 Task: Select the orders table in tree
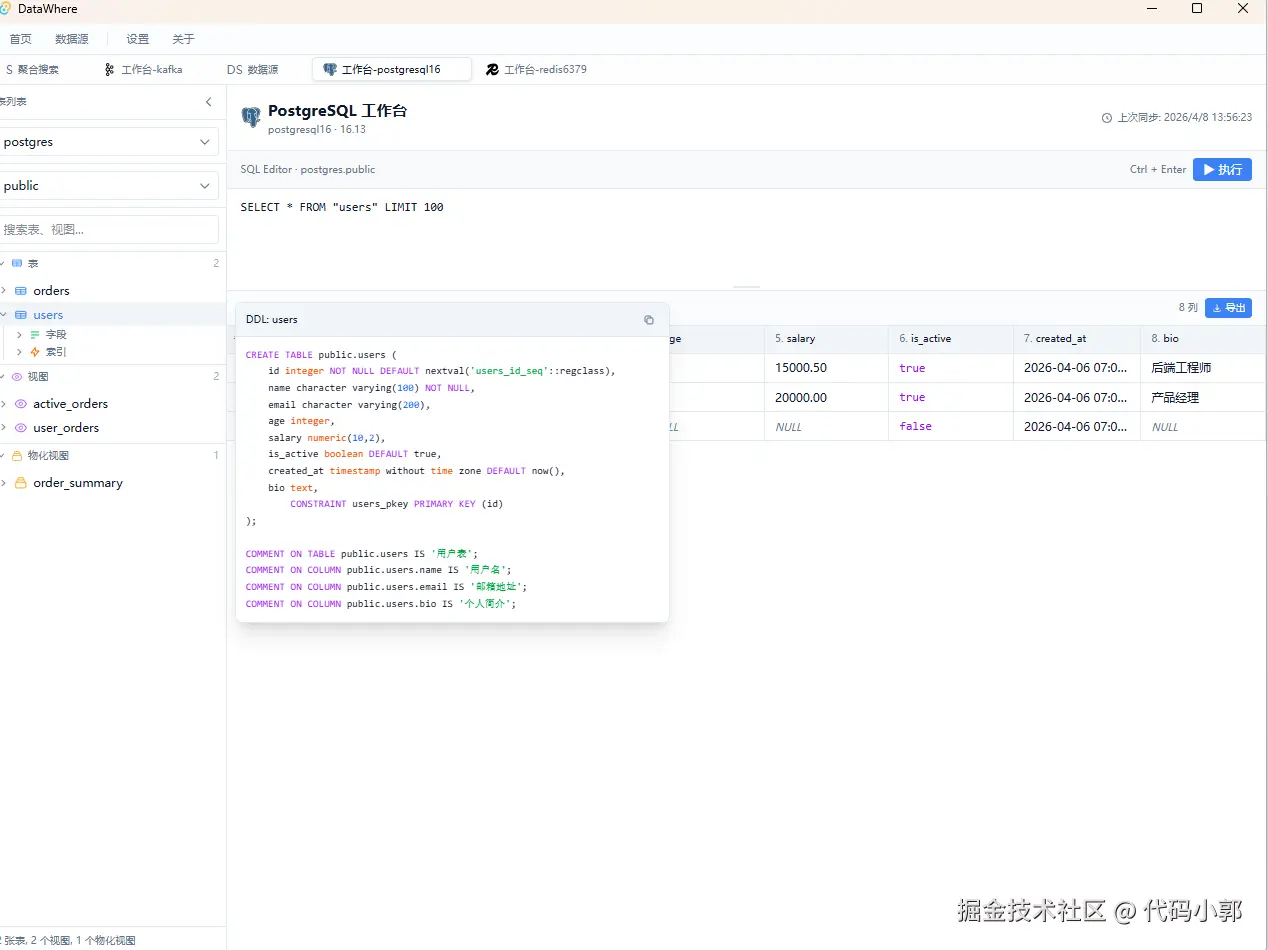51,291
